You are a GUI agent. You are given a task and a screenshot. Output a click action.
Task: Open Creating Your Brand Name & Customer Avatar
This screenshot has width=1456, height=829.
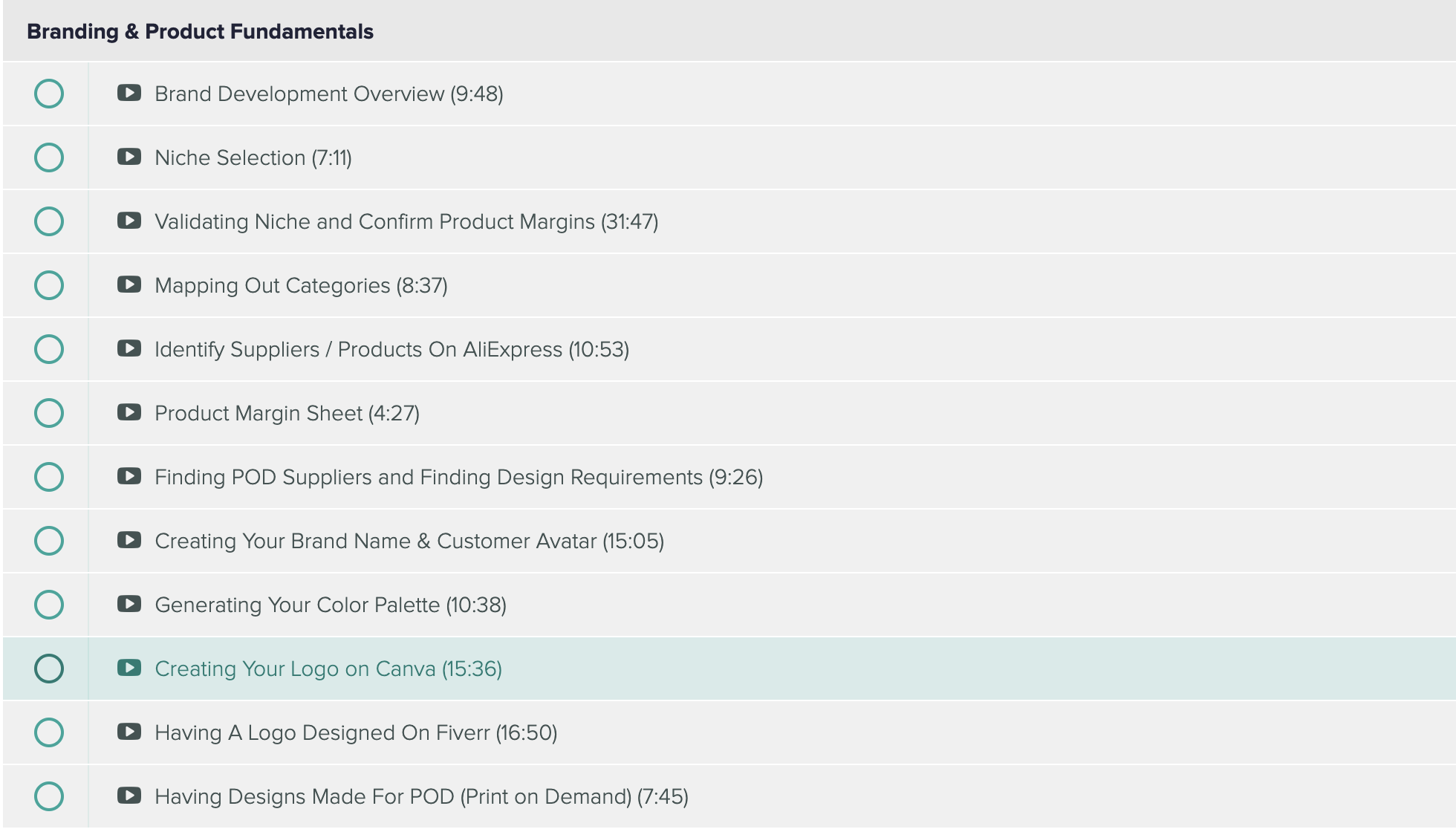(409, 541)
